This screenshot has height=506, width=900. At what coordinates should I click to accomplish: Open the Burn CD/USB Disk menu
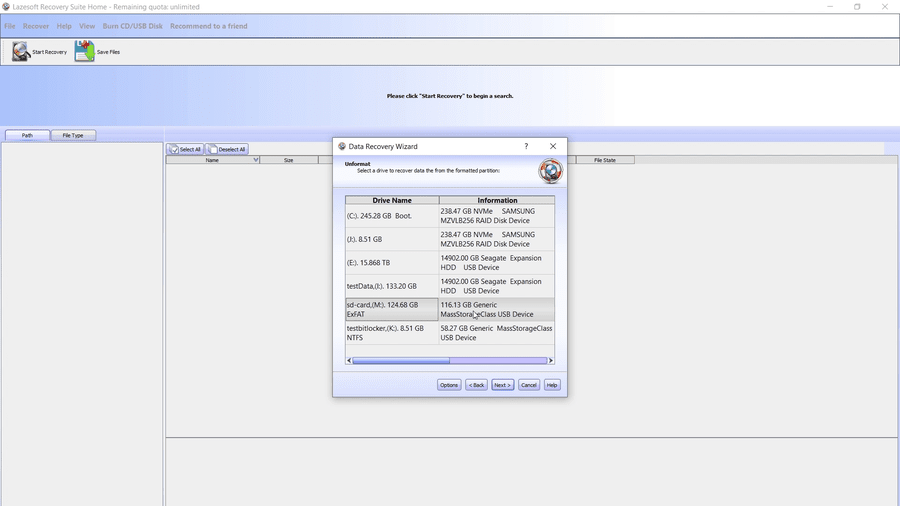coord(132,26)
